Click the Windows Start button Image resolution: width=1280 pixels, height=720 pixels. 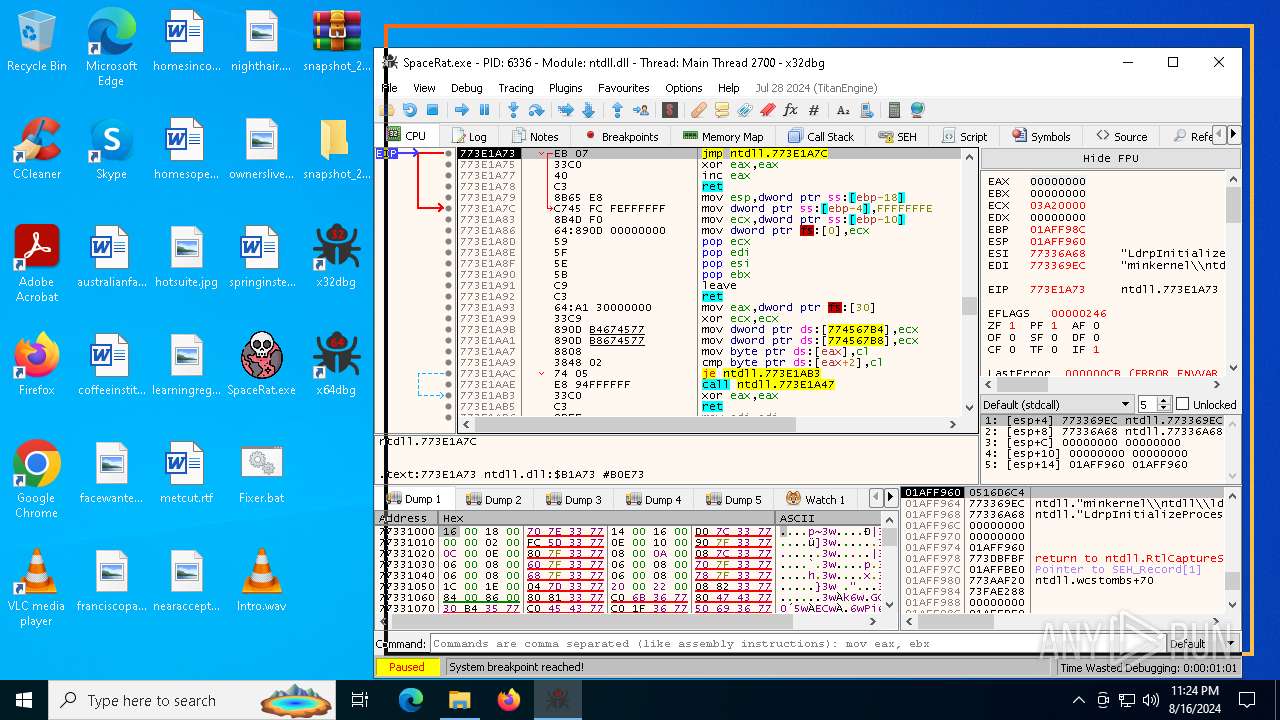[x=23, y=700]
